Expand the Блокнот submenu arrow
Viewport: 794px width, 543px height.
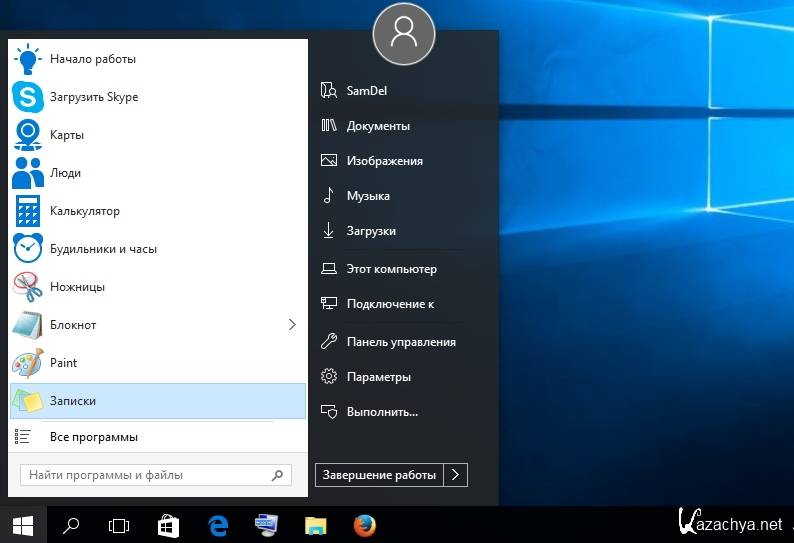(x=292, y=325)
